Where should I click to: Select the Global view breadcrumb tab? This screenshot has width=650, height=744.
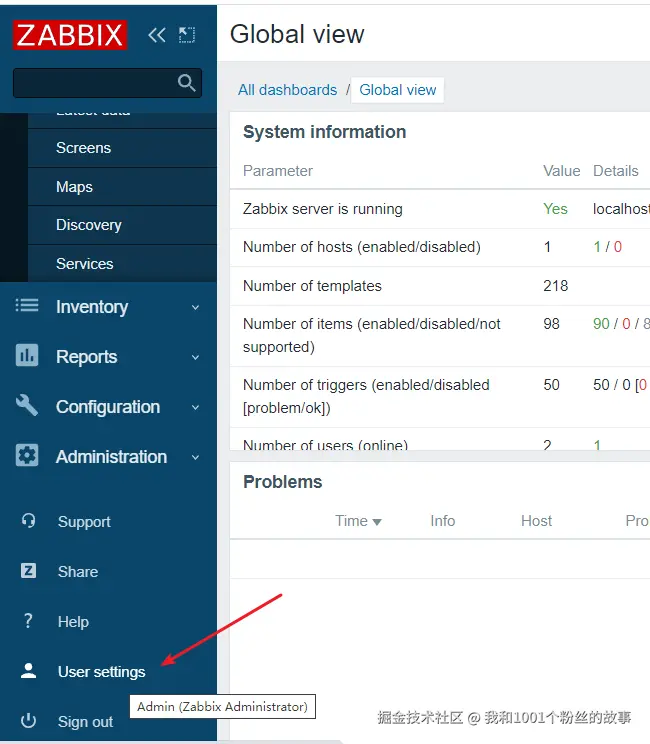pos(398,90)
